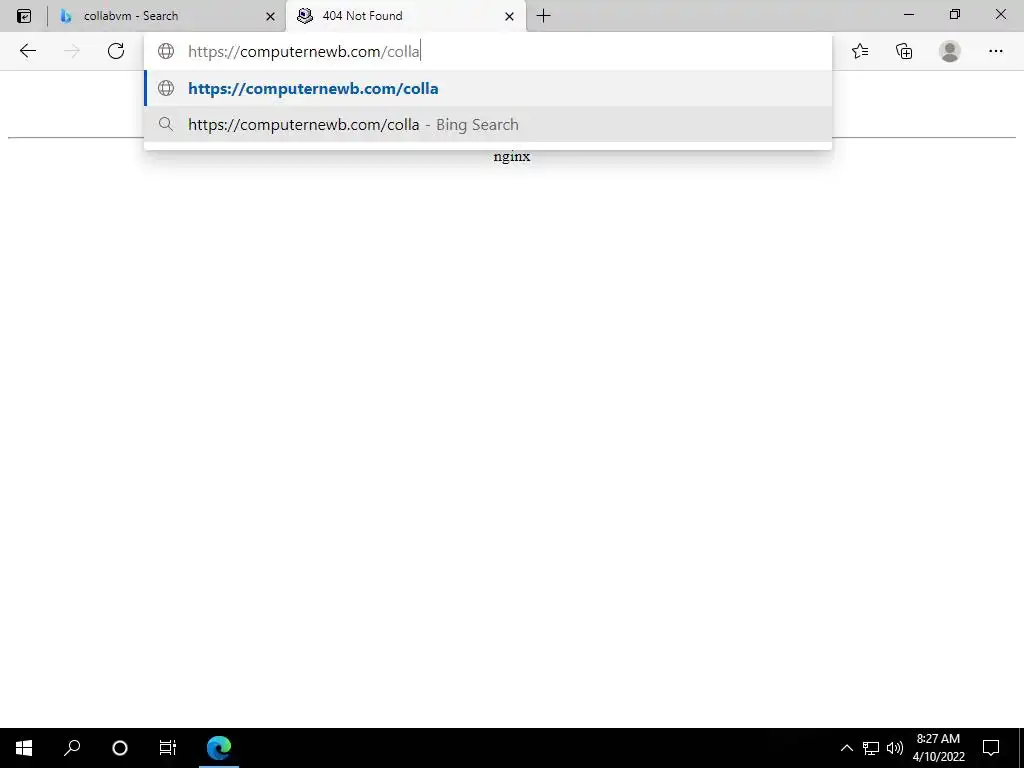Close the collabvm - Search tab
The height and width of the screenshot is (768, 1024).
(x=270, y=16)
